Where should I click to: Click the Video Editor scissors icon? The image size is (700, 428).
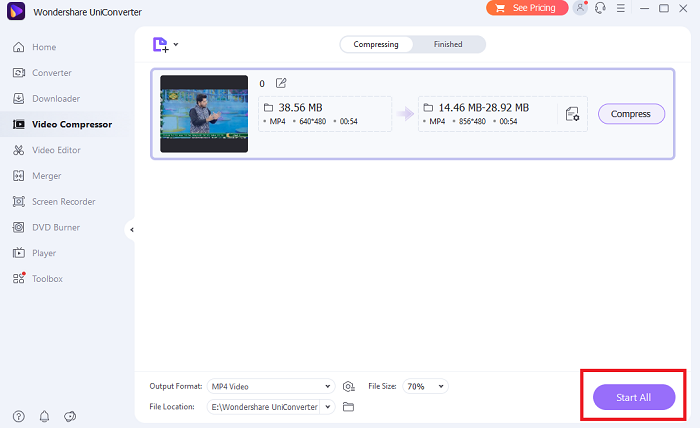tap(18, 150)
